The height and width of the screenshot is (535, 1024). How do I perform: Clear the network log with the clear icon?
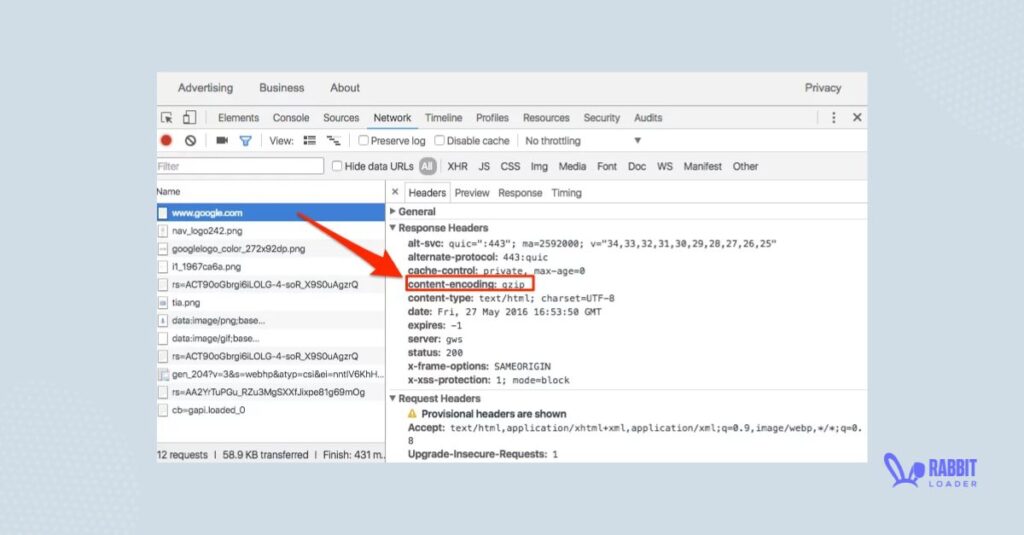pos(190,140)
